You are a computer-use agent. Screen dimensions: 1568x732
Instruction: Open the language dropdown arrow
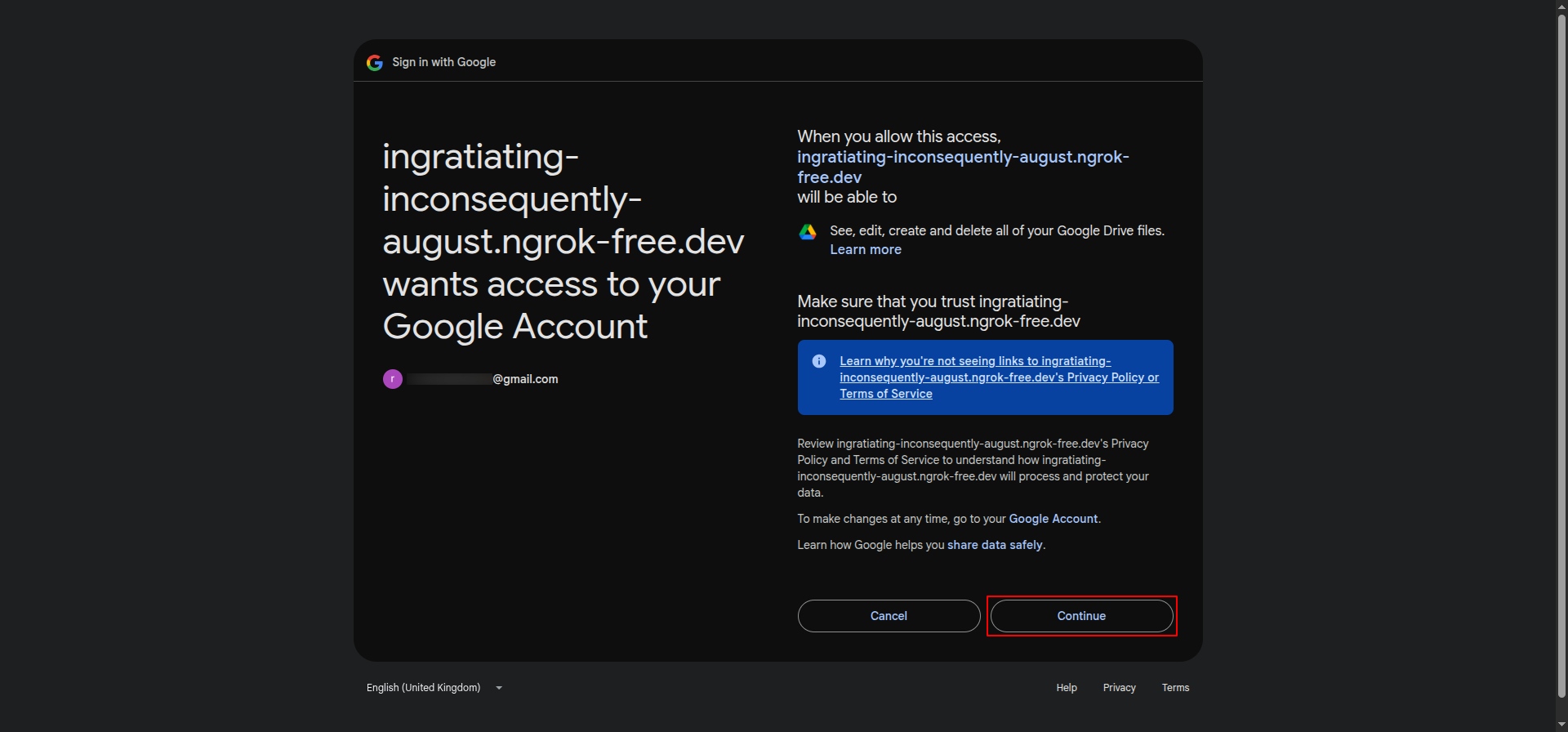tap(499, 688)
